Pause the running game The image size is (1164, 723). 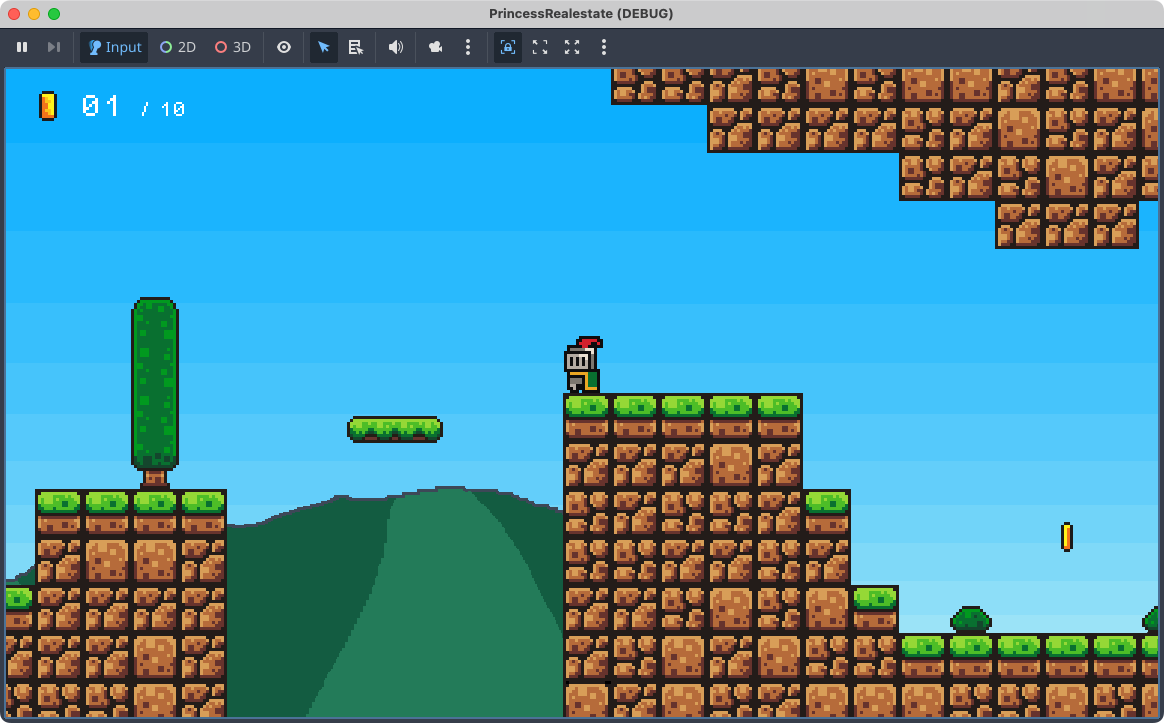pos(22,47)
